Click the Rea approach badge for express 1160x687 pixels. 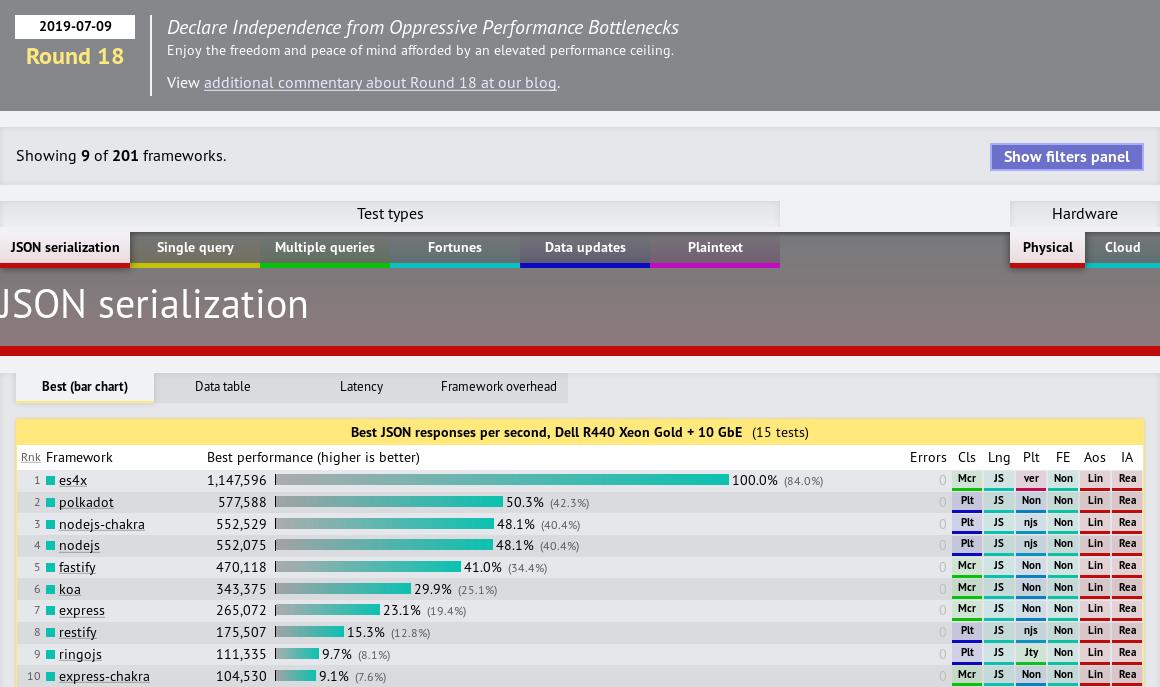[x=1127, y=610]
